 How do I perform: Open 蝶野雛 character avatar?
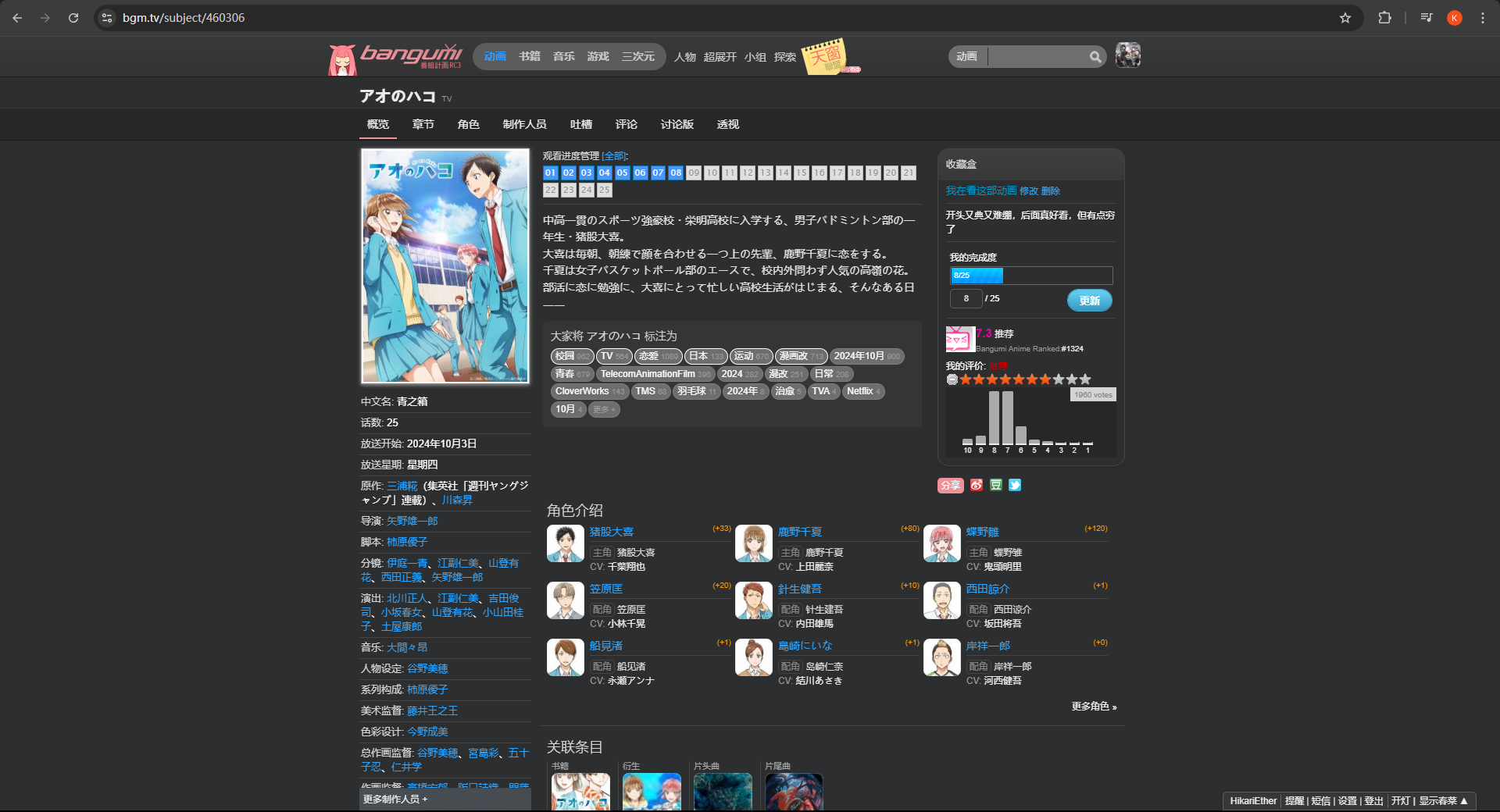pos(942,543)
